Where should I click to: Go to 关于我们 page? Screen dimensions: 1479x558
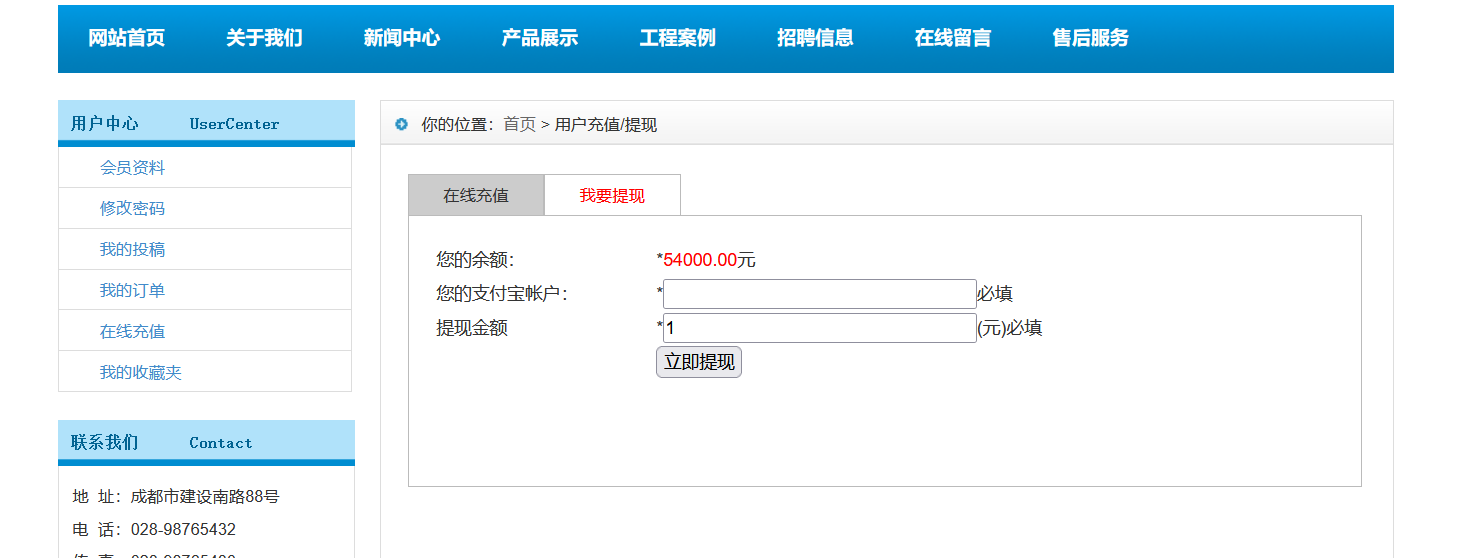264,38
